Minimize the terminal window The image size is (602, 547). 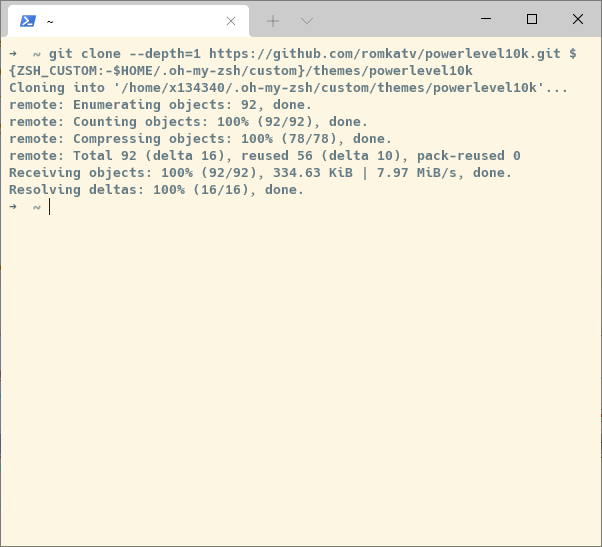click(x=486, y=18)
